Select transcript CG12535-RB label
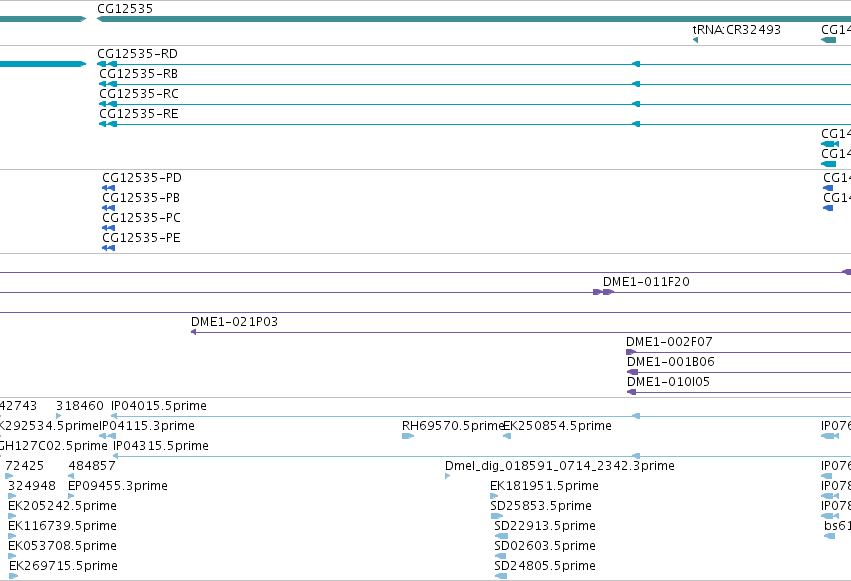Viewport: 851px width, 581px height. coord(138,74)
